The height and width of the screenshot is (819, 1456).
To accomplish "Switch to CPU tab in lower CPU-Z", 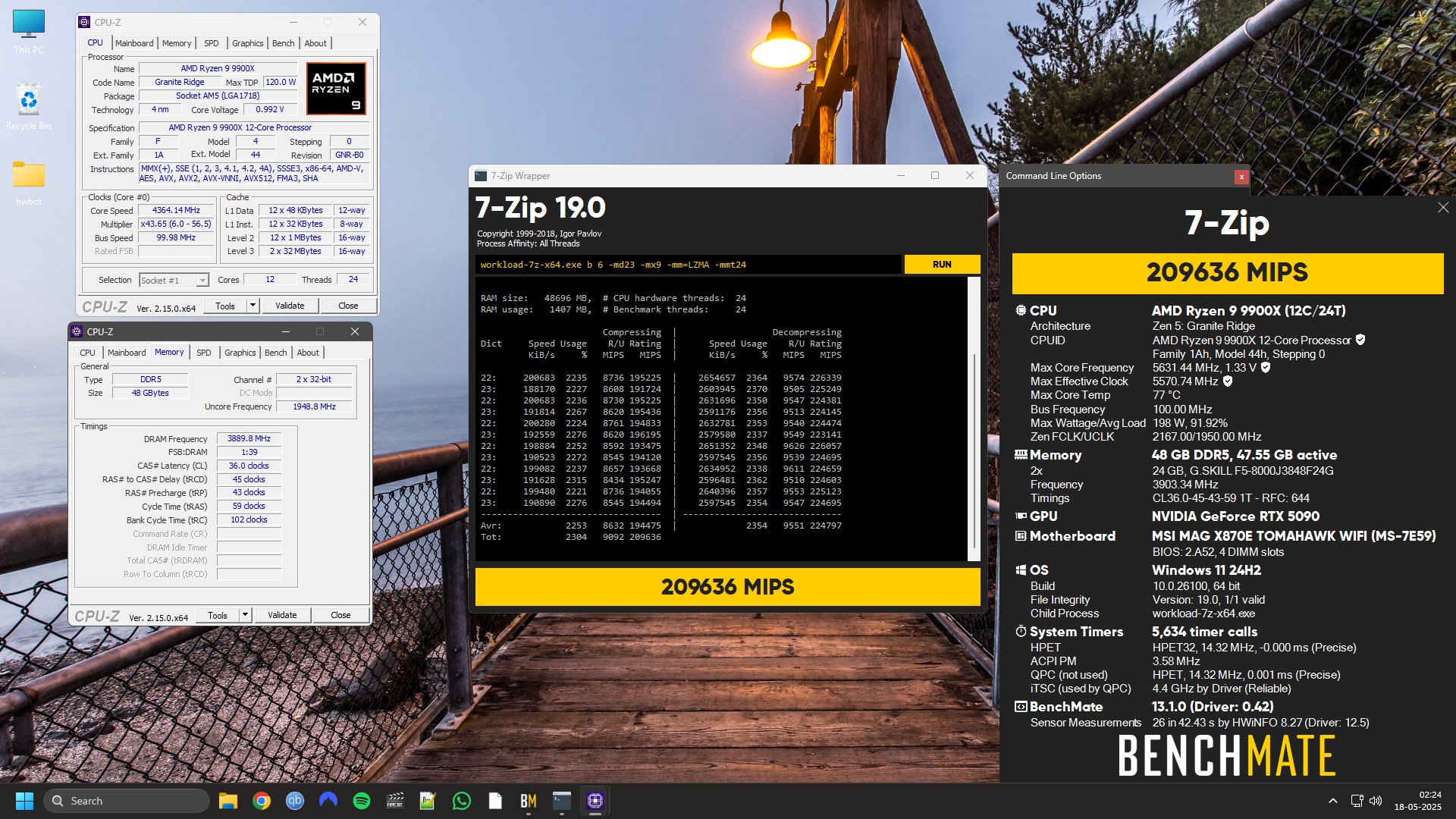I will [88, 353].
